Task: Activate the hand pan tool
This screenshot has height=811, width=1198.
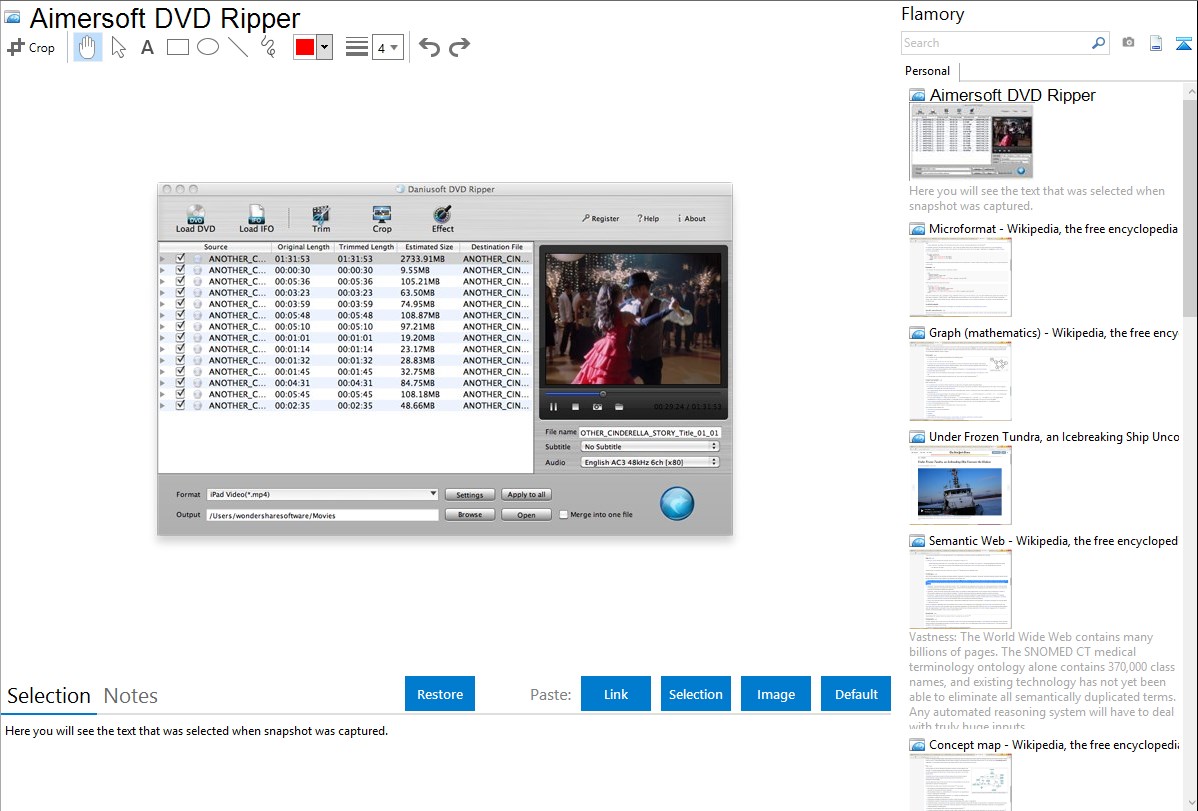Action: pos(88,47)
